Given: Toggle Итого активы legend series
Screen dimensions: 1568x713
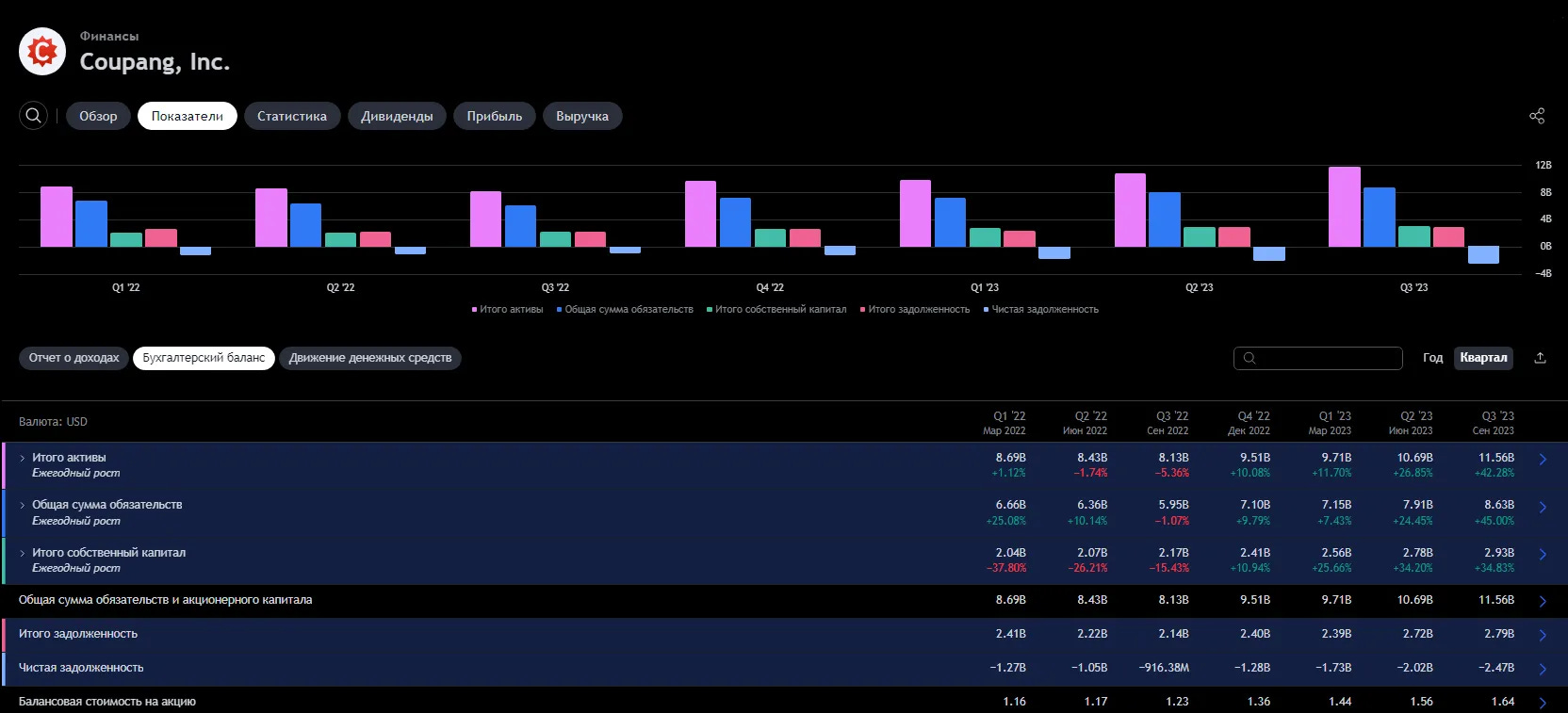Looking at the screenshot, I should pos(508,309).
